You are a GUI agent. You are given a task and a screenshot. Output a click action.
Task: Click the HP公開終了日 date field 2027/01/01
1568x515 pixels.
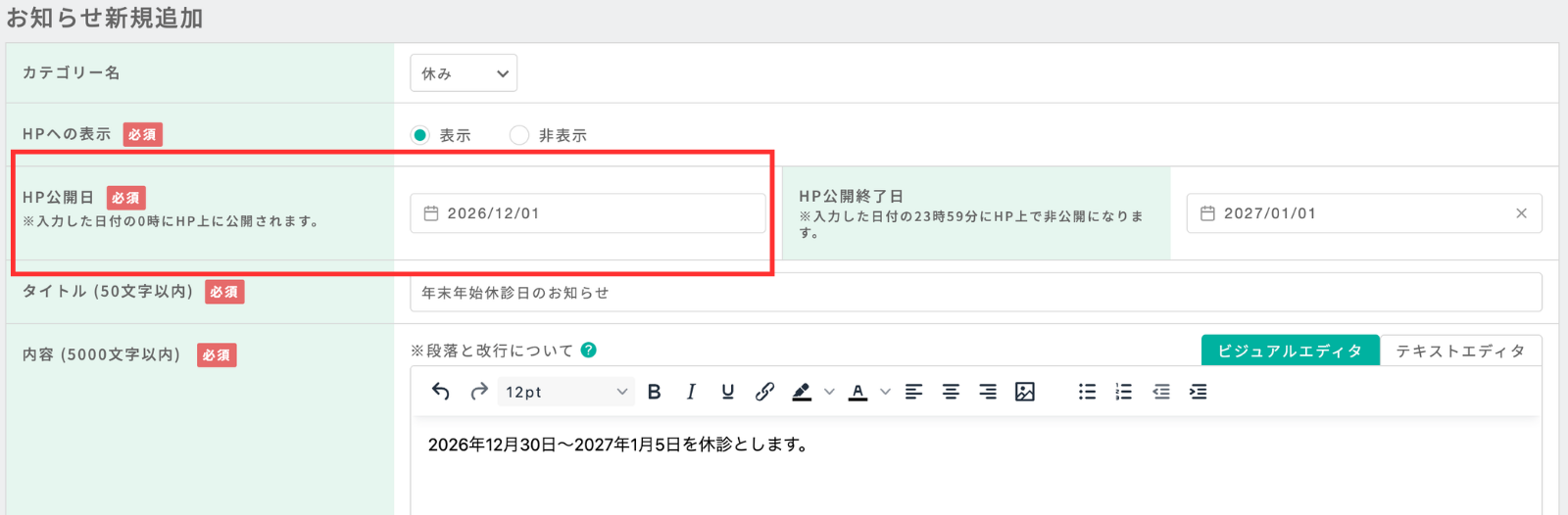(x=1364, y=213)
